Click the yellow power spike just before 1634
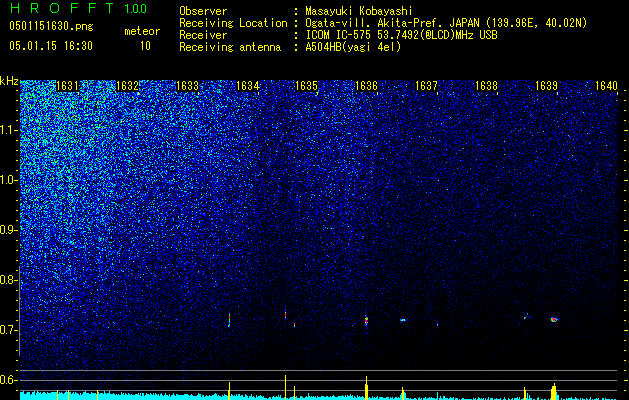The height and width of the screenshot is (400, 629). tap(229, 391)
